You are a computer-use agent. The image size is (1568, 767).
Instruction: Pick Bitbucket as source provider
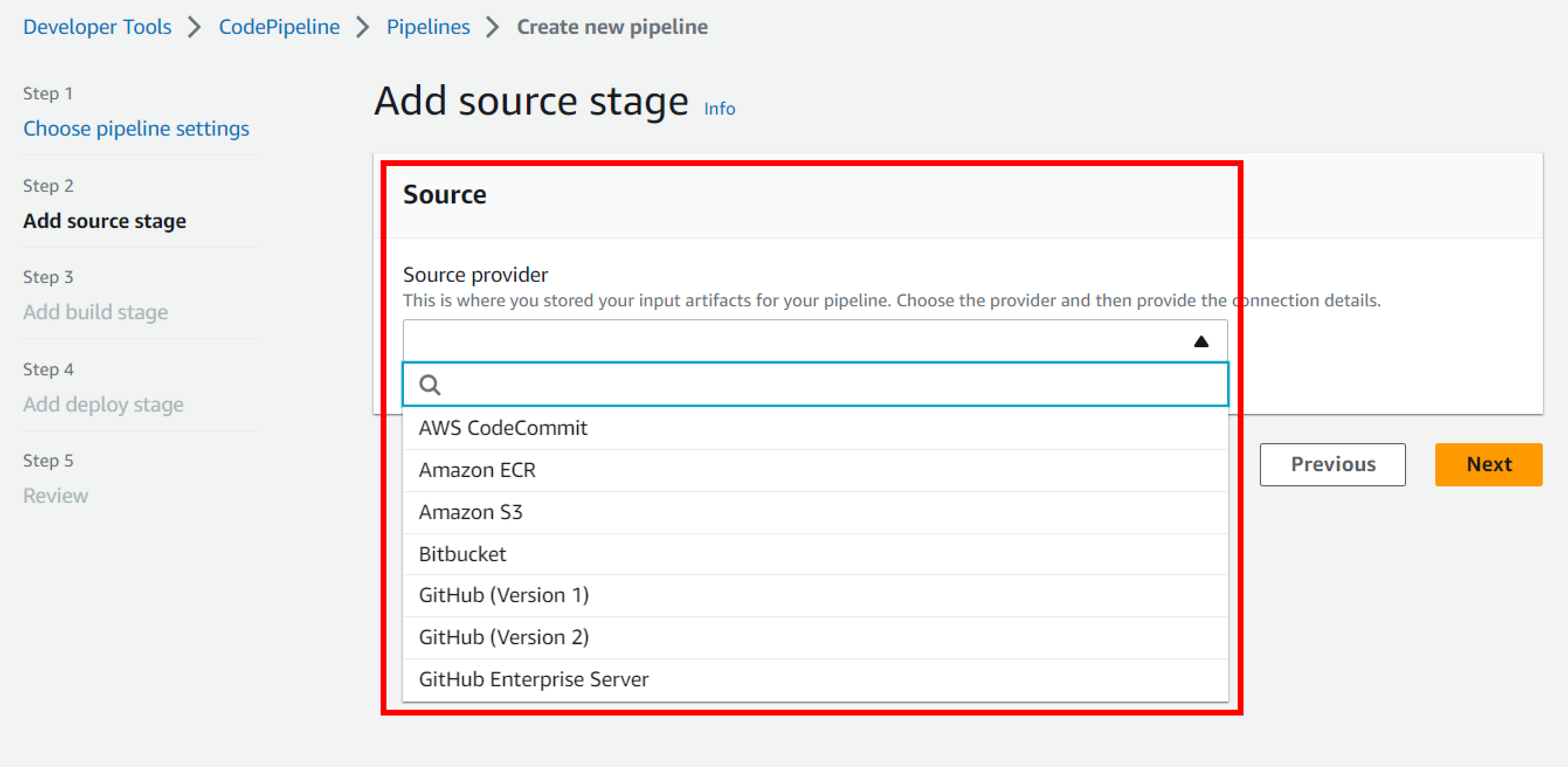point(462,554)
